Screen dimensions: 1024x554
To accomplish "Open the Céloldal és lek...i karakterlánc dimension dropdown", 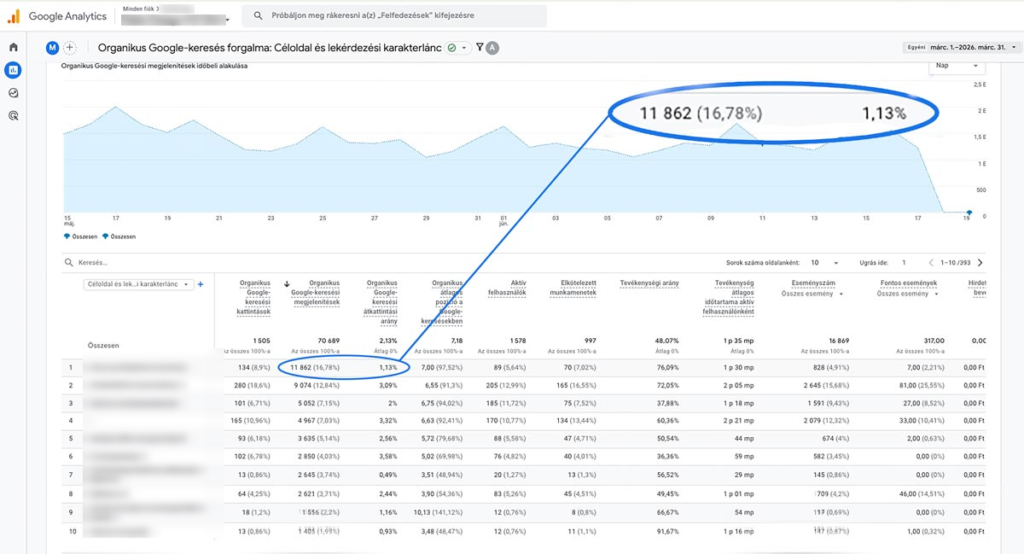I will tap(138, 284).
